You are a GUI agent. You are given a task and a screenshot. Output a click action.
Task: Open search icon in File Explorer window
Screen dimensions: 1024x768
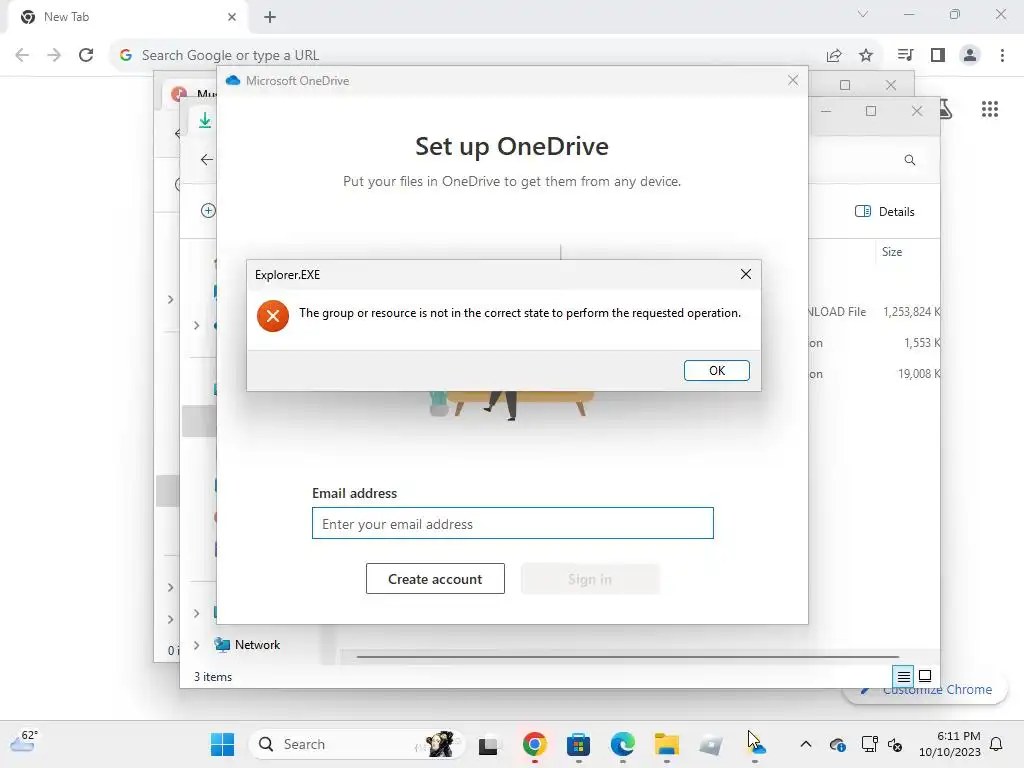(x=910, y=160)
